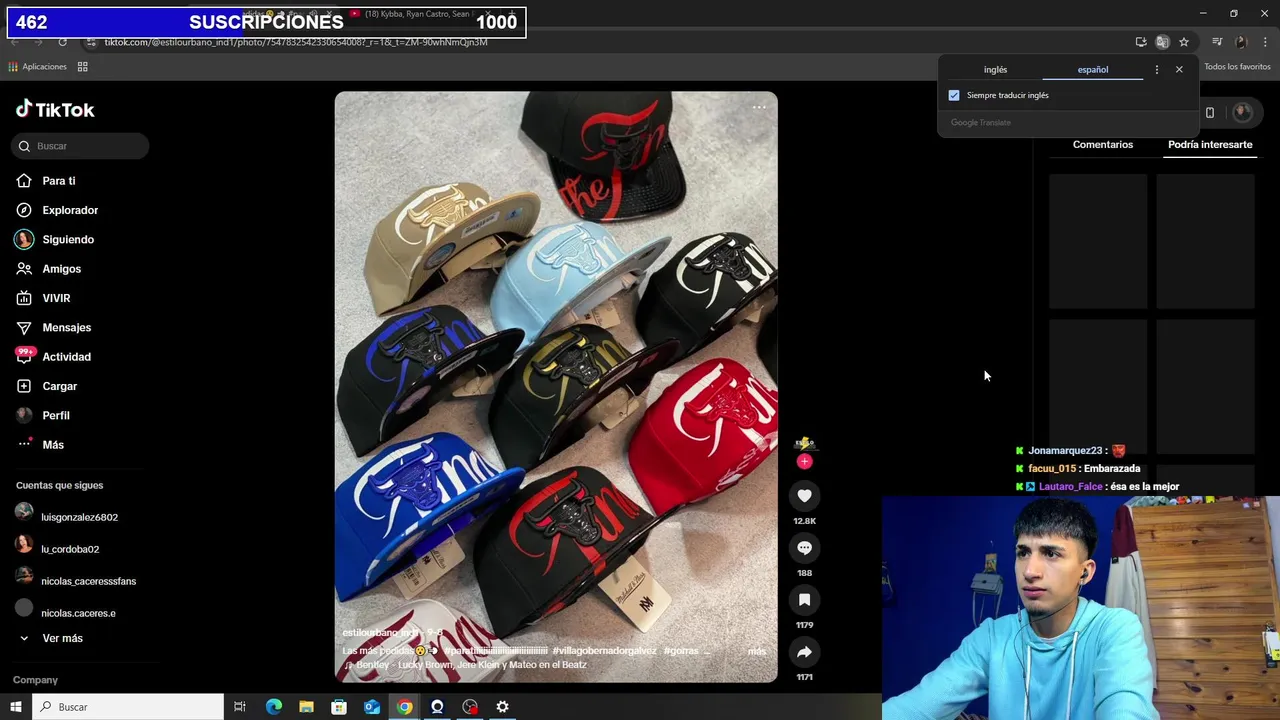Open the TikTok home logo
The width and height of the screenshot is (1280, 720).
[x=55, y=110]
